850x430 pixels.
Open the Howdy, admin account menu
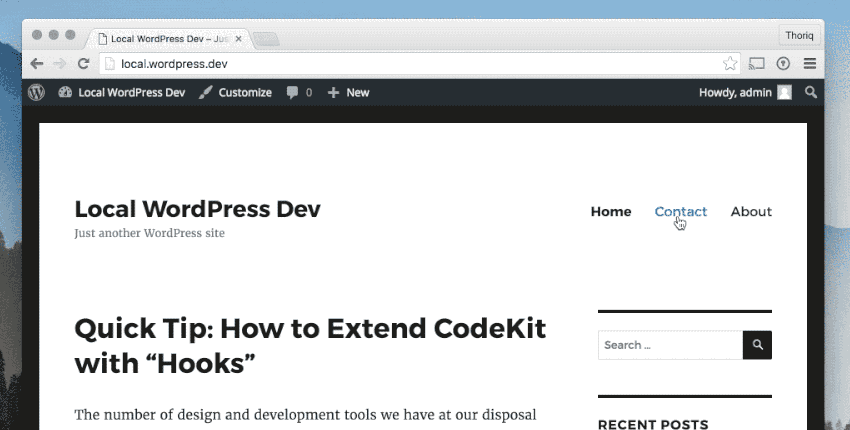coord(745,93)
